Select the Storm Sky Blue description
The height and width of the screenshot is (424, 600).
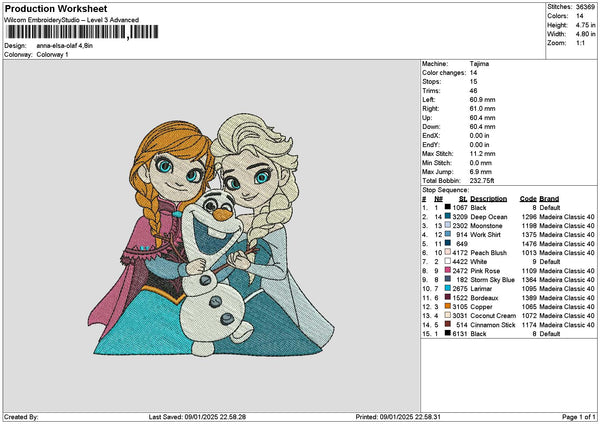(x=492, y=280)
